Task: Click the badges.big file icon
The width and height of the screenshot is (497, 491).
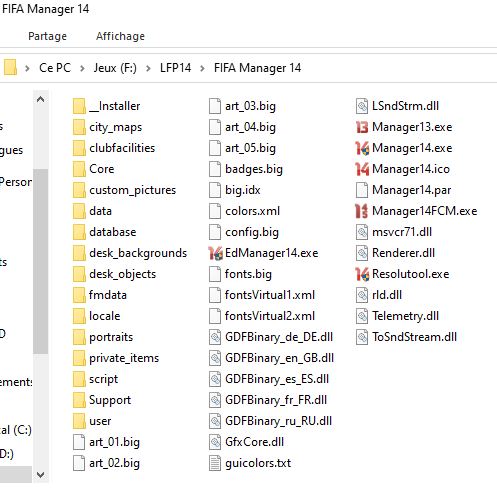Action: [x=215, y=169]
